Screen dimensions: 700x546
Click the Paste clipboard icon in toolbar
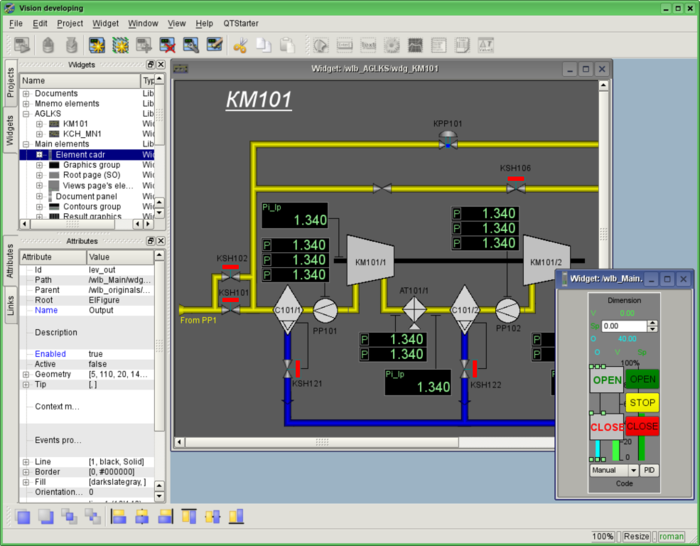tap(287, 45)
